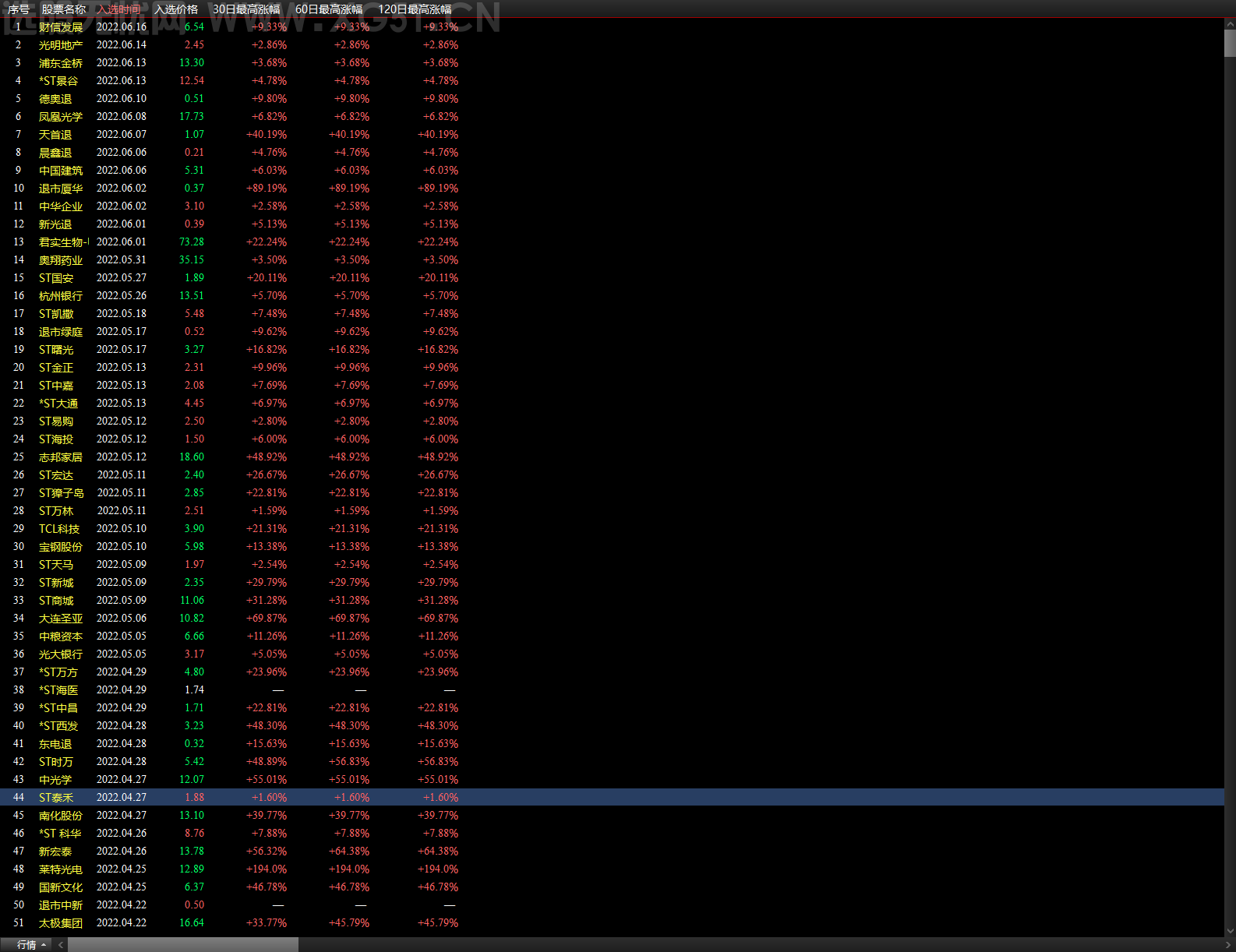
Task: Select the 莱特光电 stock name
Action: (61, 869)
